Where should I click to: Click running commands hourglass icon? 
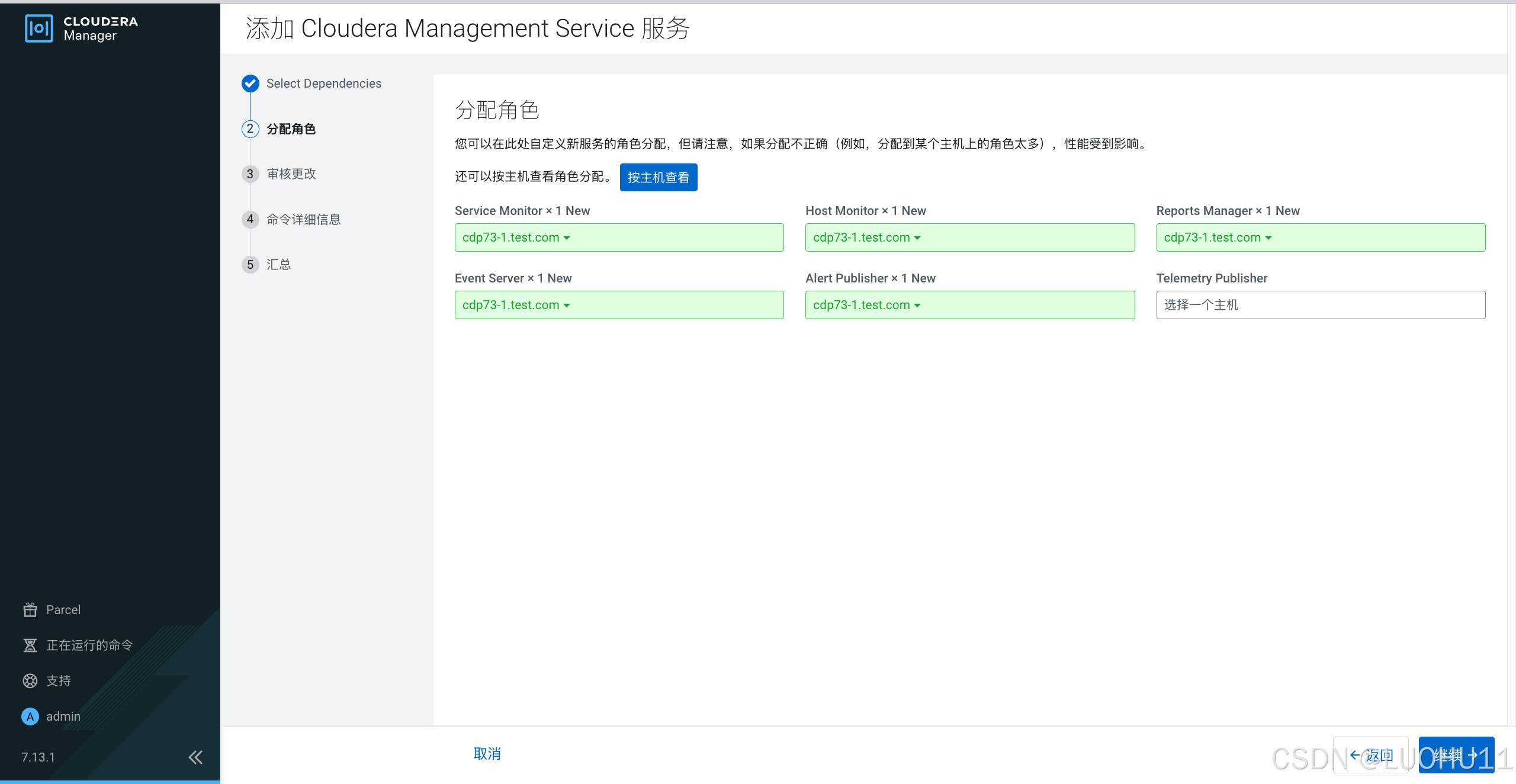point(30,645)
